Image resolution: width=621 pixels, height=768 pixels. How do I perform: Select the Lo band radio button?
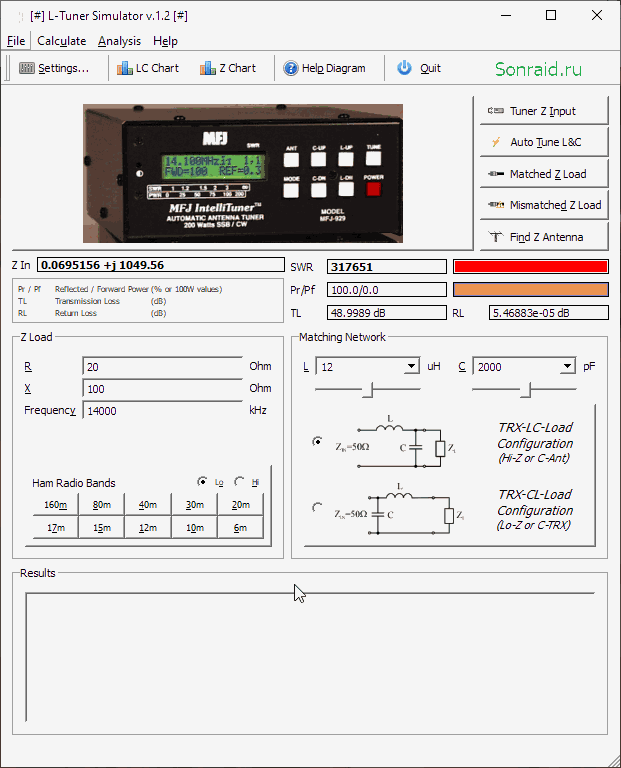[202, 481]
